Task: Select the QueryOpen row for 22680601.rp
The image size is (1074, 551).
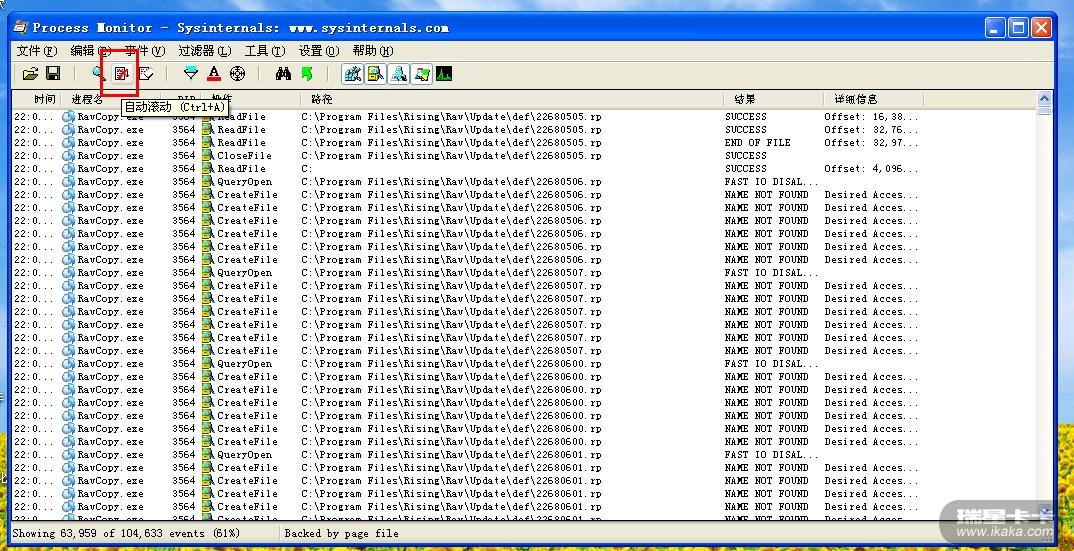Action: [x=525, y=455]
